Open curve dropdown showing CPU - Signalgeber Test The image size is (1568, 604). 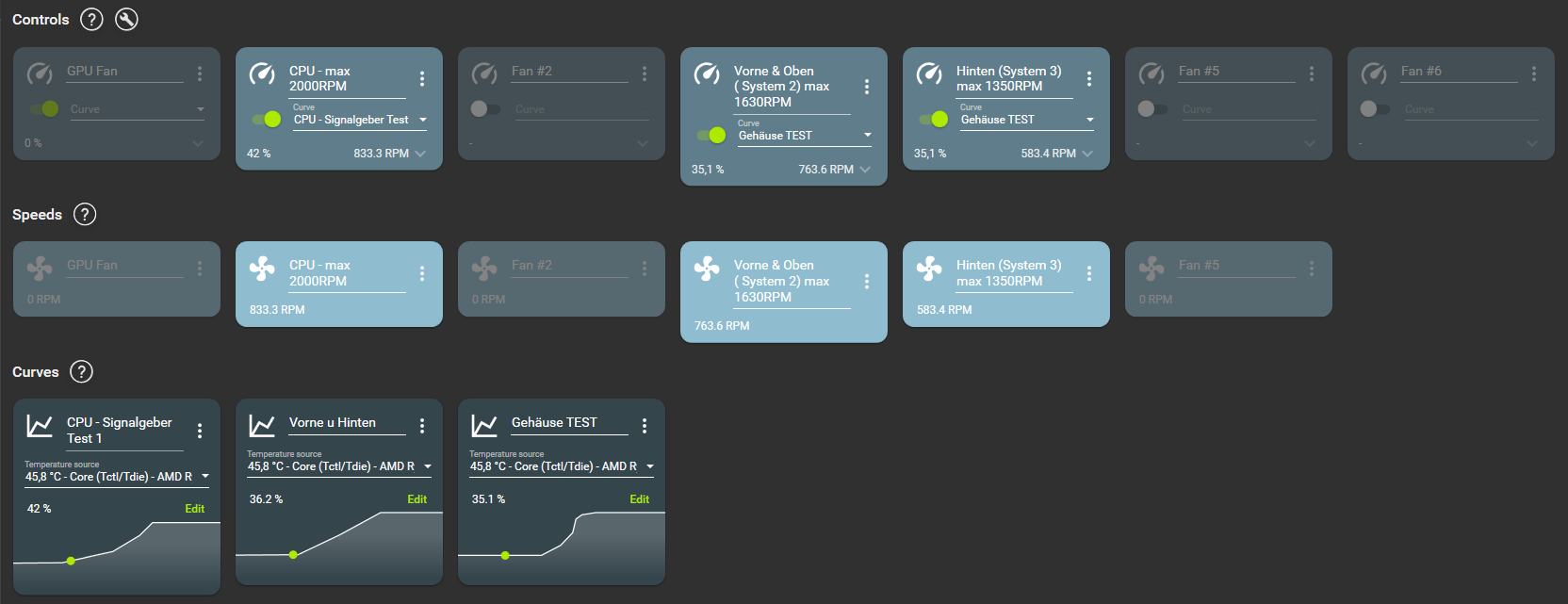pos(361,120)
